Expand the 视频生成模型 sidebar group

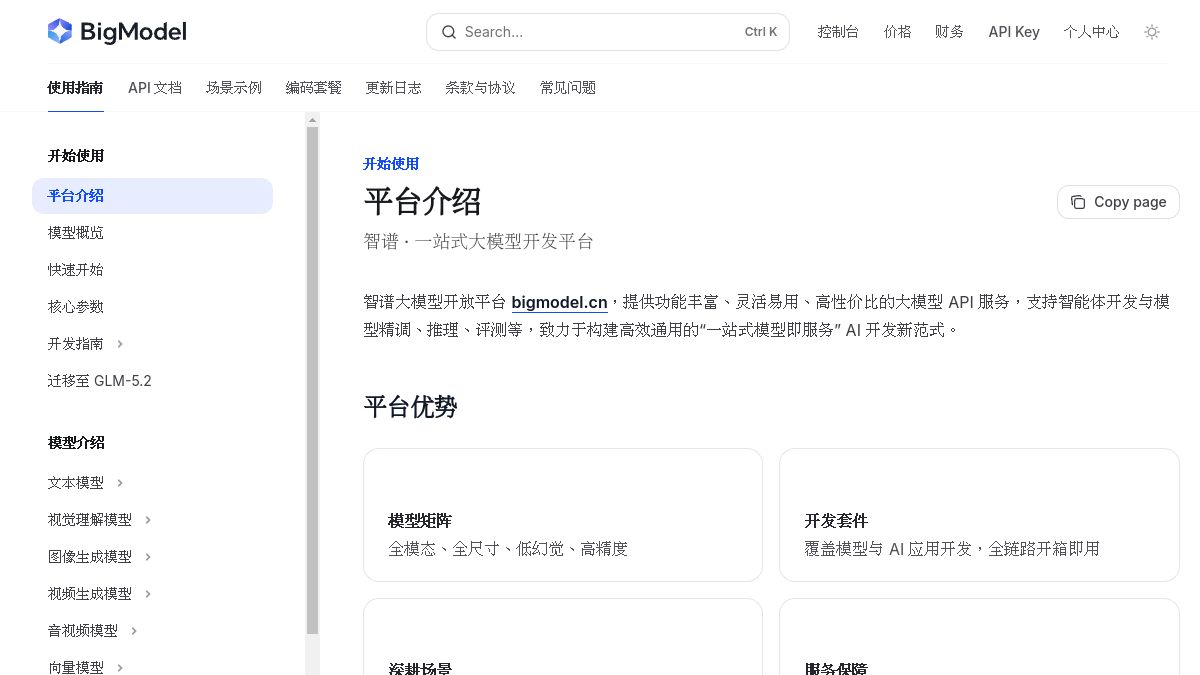tap(148, 594)
